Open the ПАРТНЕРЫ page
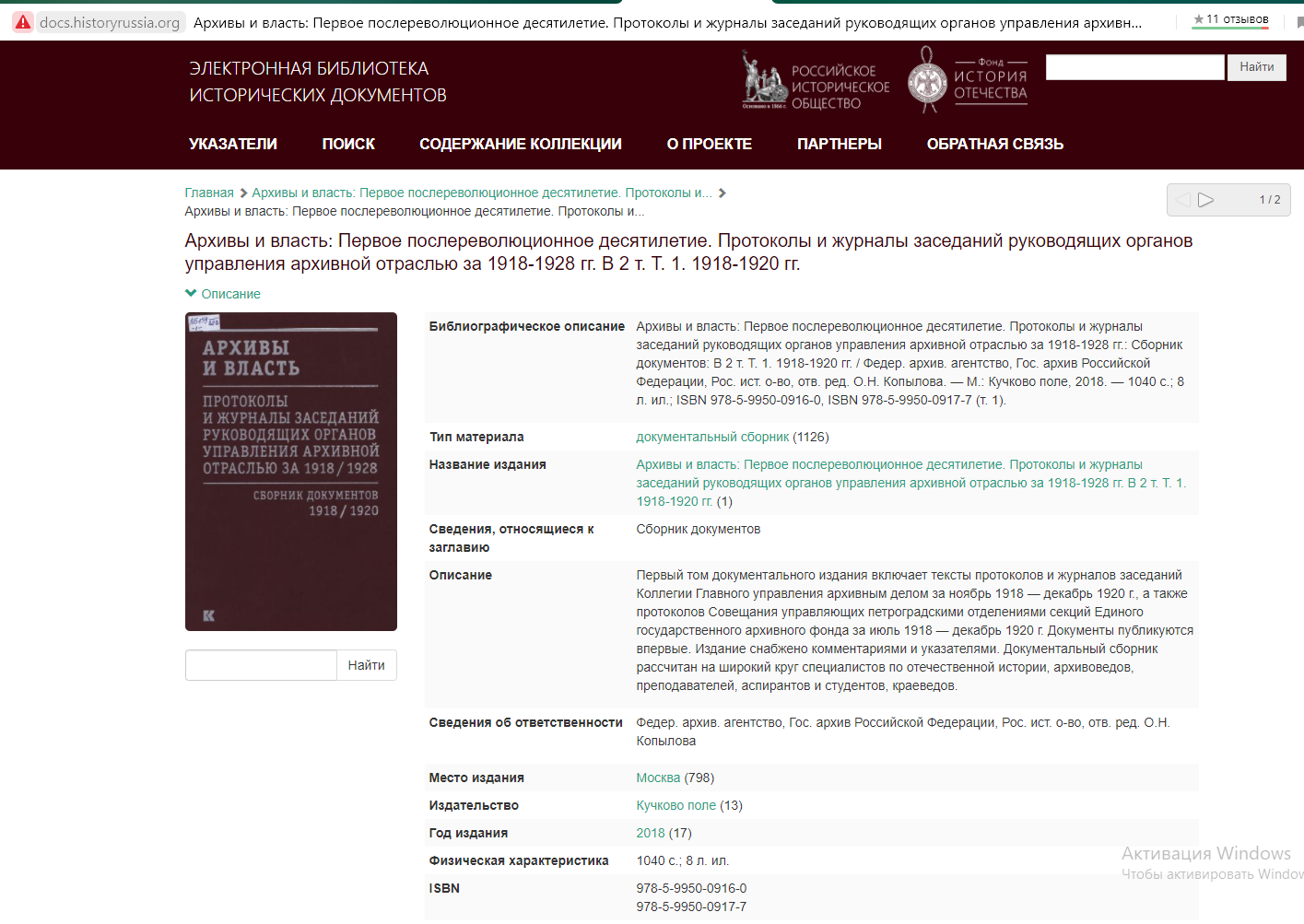The height and width of the screenshot is (924, 1304). click(x=839, y=144)
